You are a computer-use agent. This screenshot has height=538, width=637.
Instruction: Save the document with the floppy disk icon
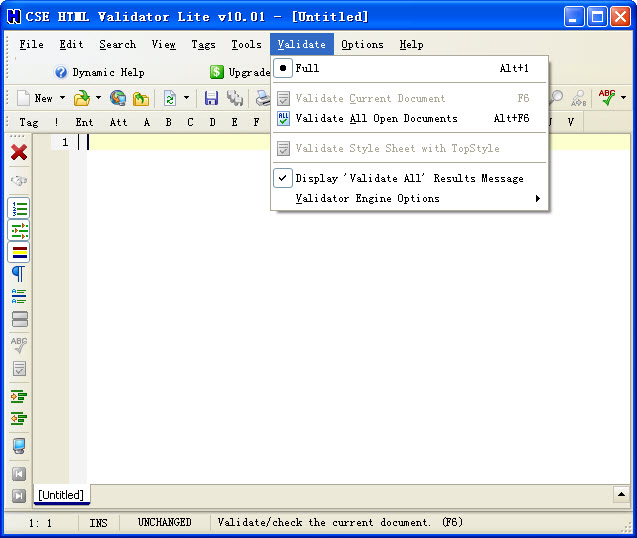tap(211, 98)
